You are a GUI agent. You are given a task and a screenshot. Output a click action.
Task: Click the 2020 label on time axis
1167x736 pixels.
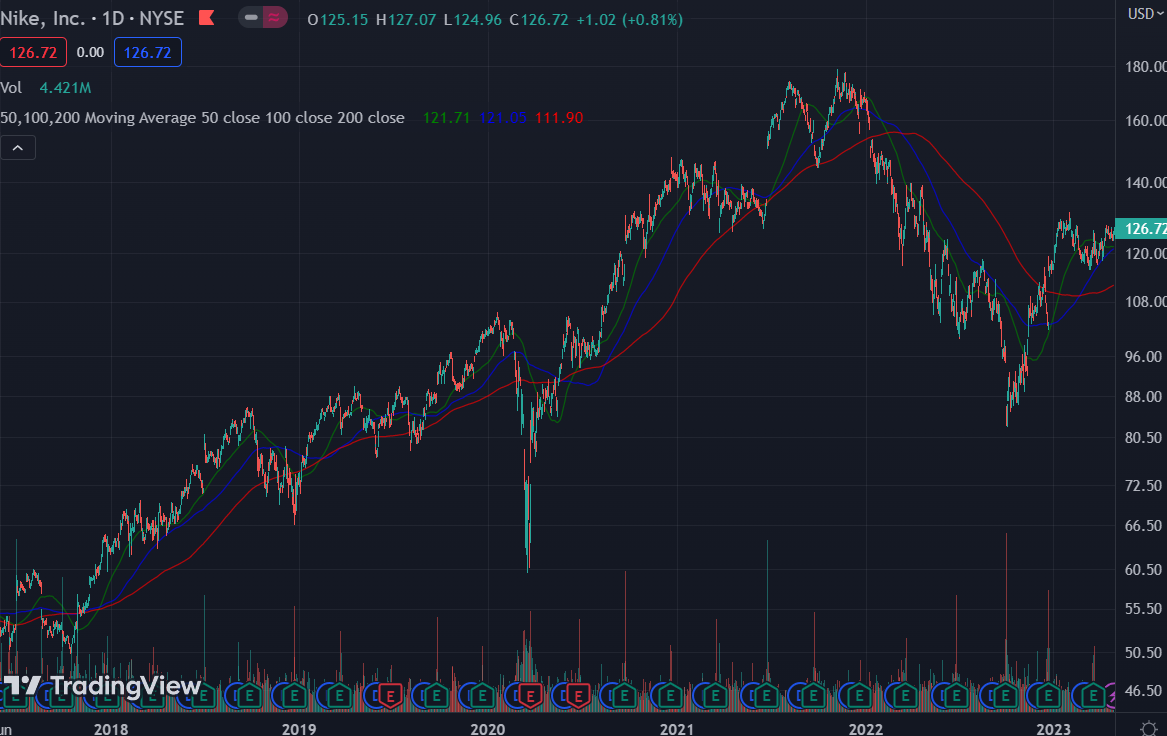tap(487, 729)
